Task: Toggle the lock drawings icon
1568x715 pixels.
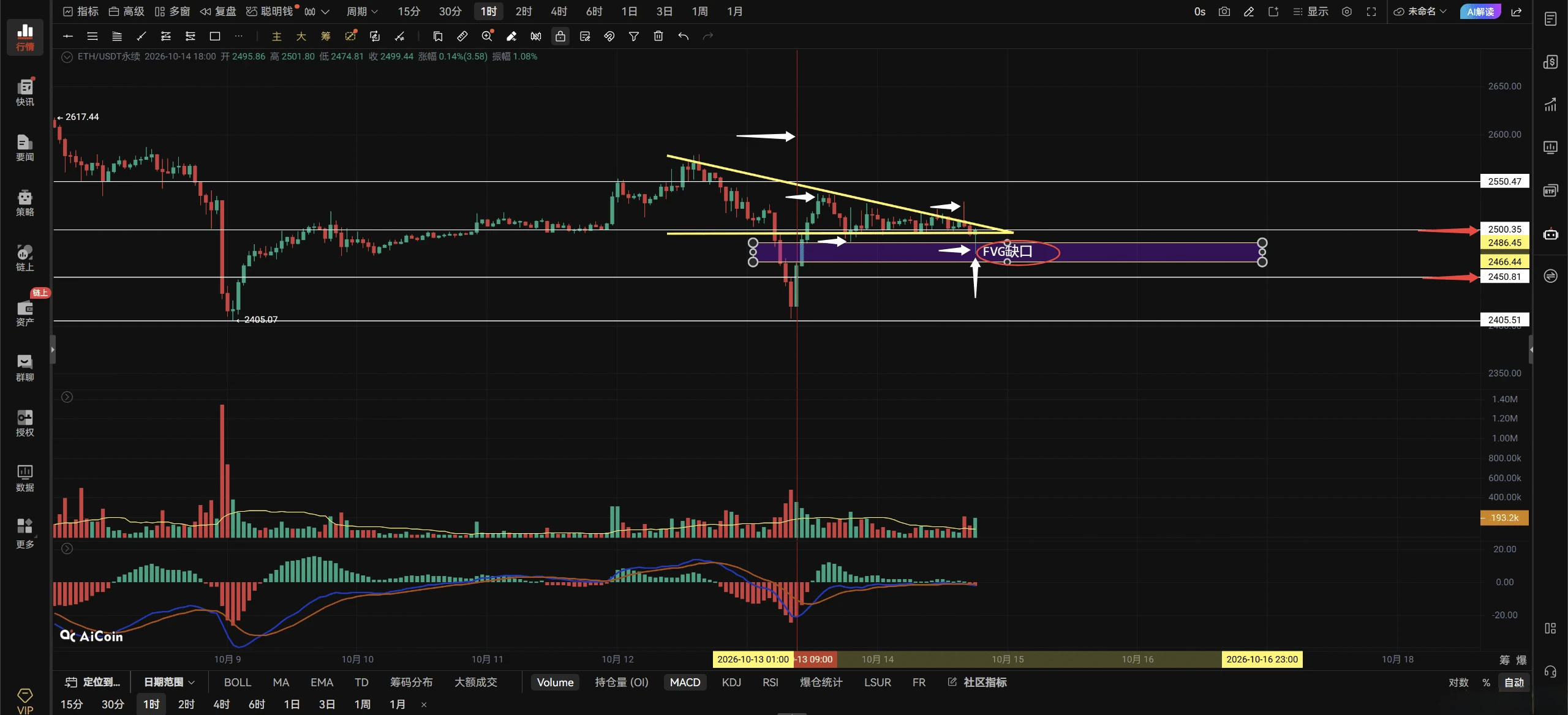Action: coord(560,37)
